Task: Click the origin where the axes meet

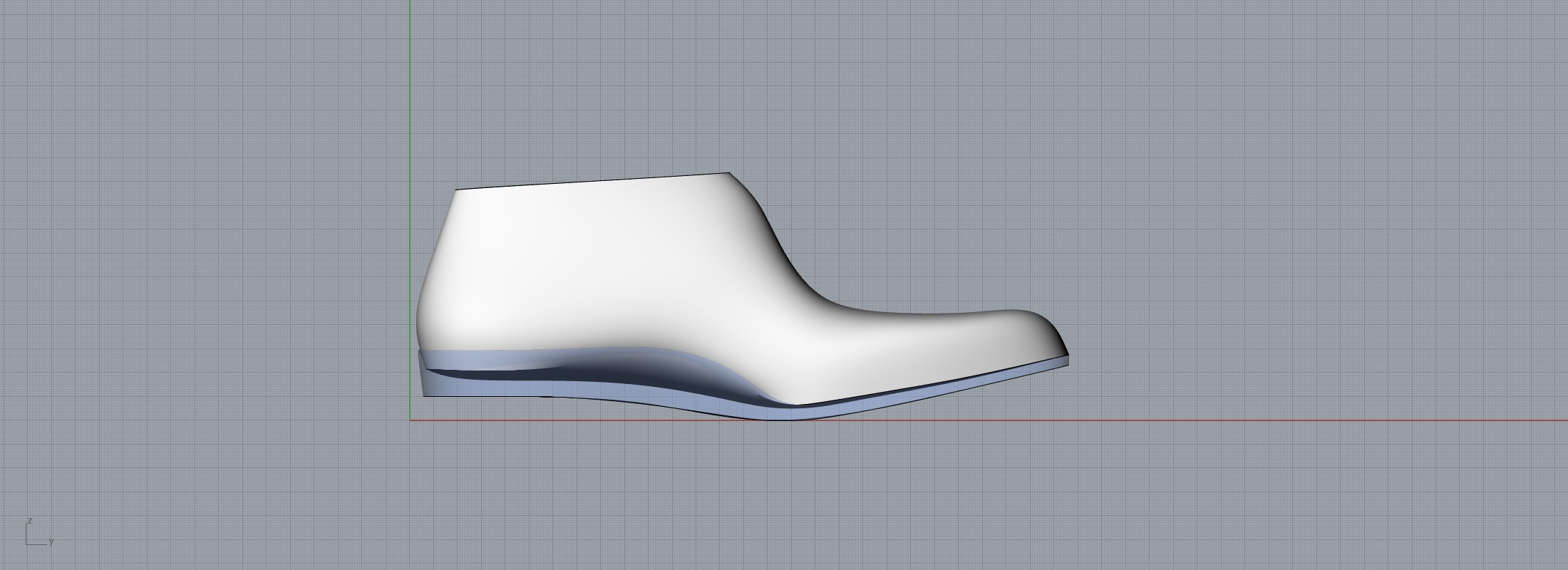Action: click(x=410, y=420)
